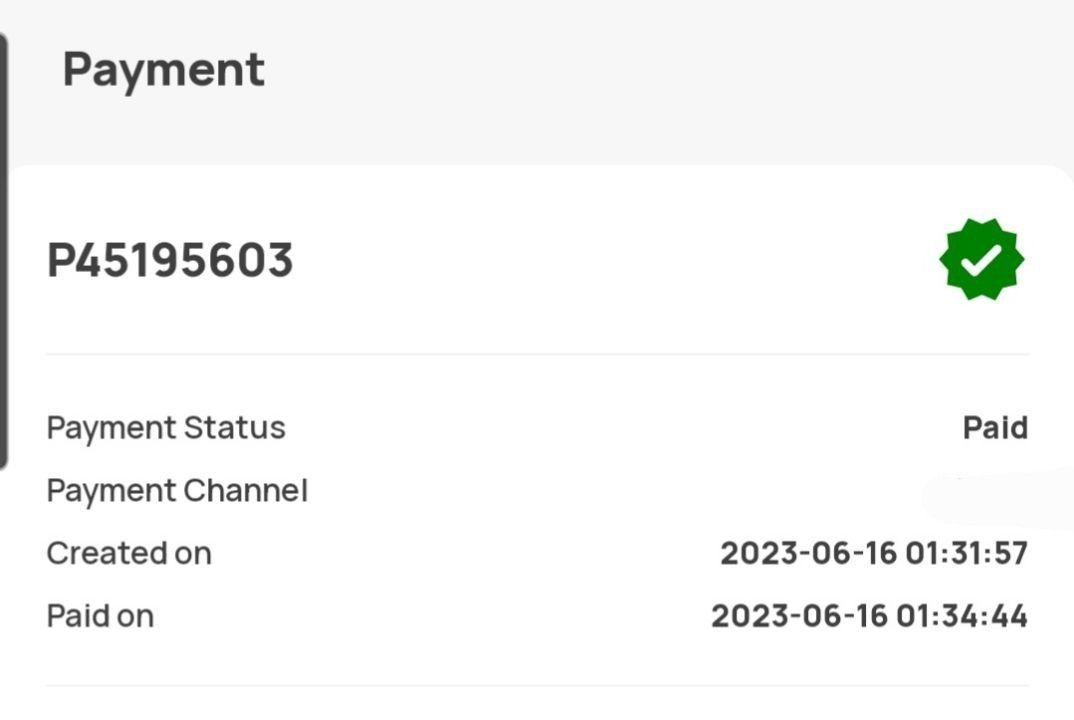Click the green verified checkmark badge
The image size is (1074, 720).
tap(981, 259)
